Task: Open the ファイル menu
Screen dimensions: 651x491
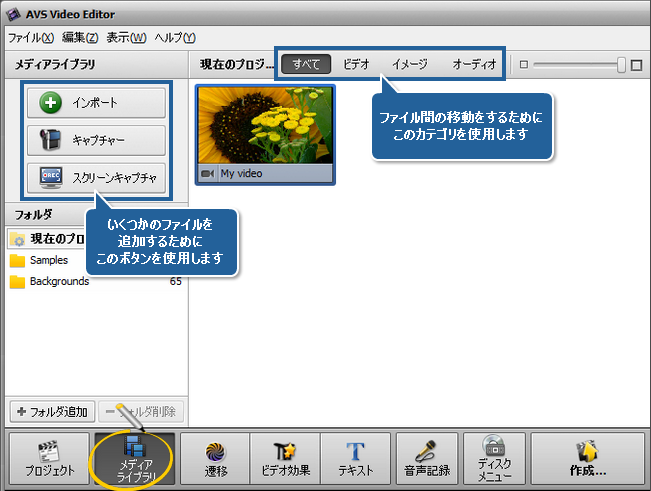Action: point(31,38)
